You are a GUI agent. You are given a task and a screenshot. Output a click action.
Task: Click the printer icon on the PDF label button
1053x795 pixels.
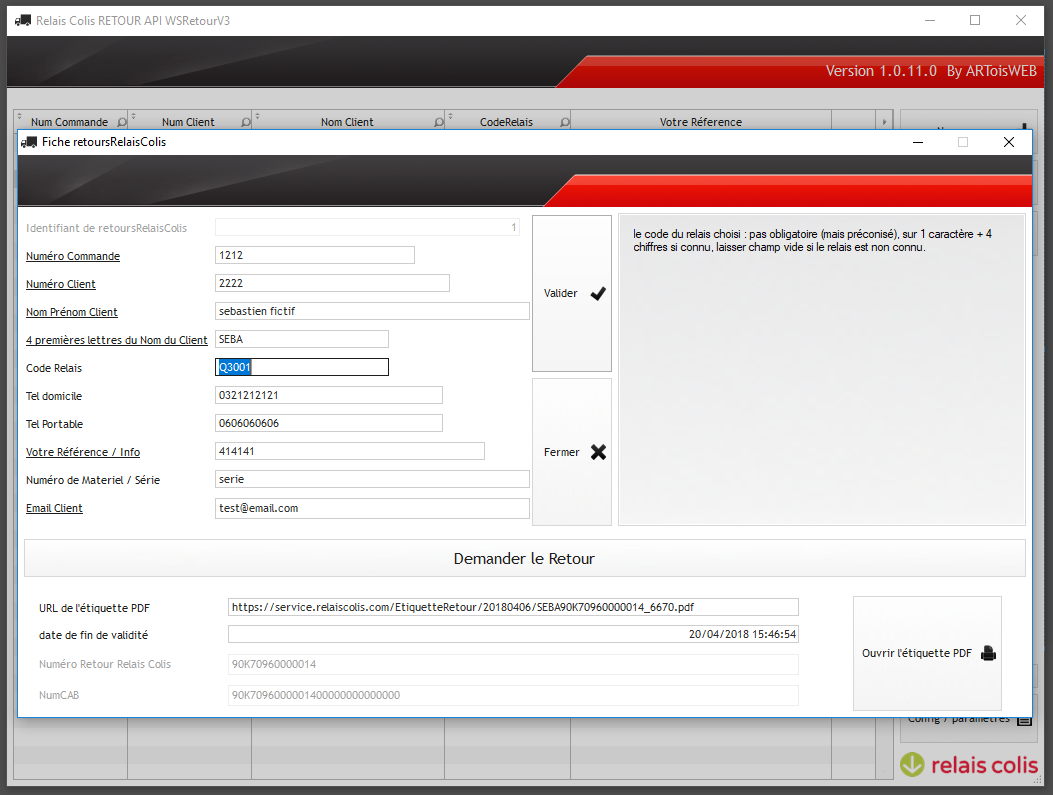tap(988, 653)
